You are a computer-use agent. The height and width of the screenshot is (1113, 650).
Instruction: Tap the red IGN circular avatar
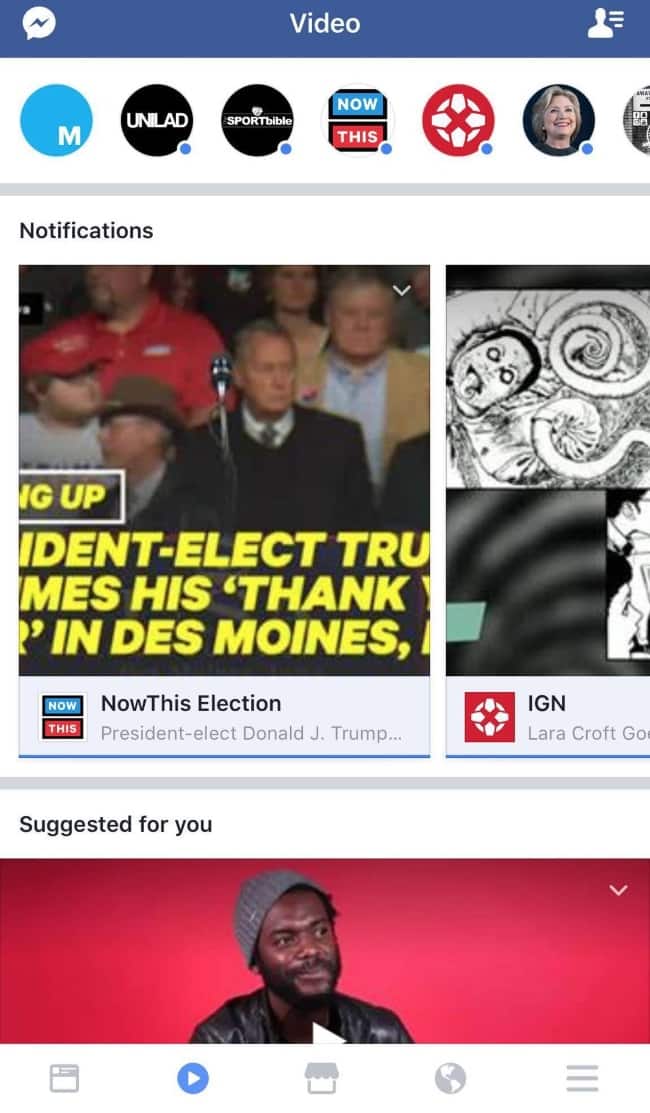[458, 120]
